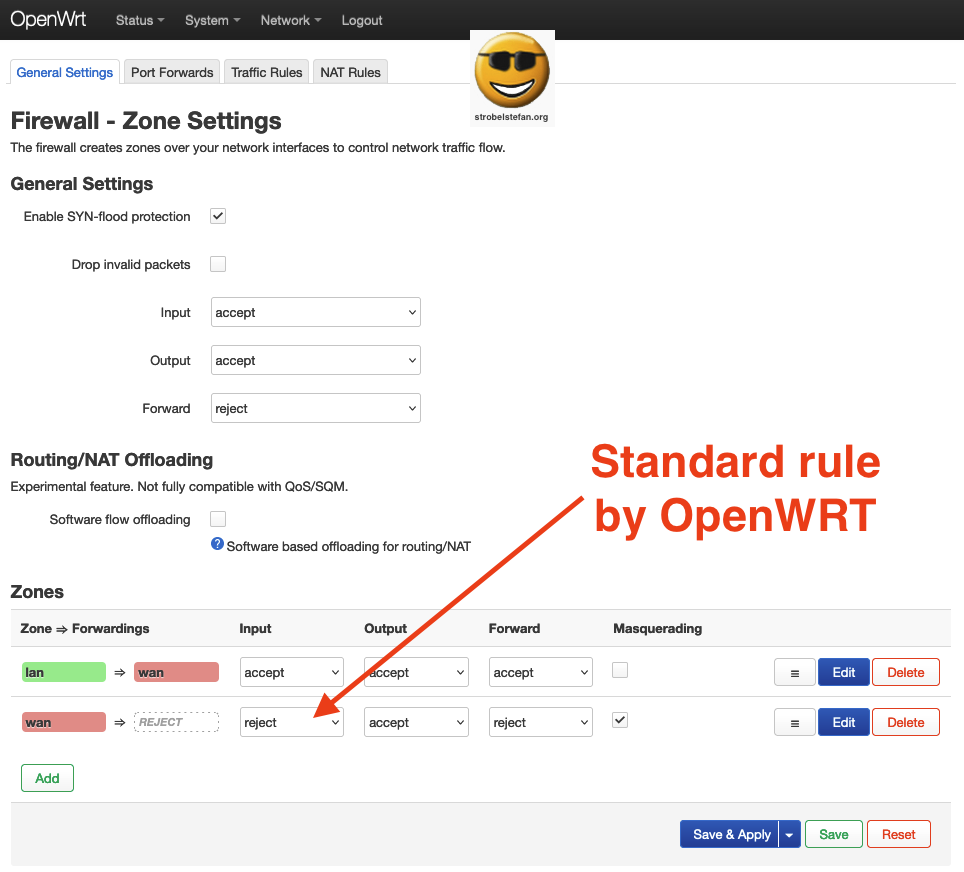Click the reorder handle icon for lan zone
The height and width of the screenshot is (872, 964).
click(794, 673)
